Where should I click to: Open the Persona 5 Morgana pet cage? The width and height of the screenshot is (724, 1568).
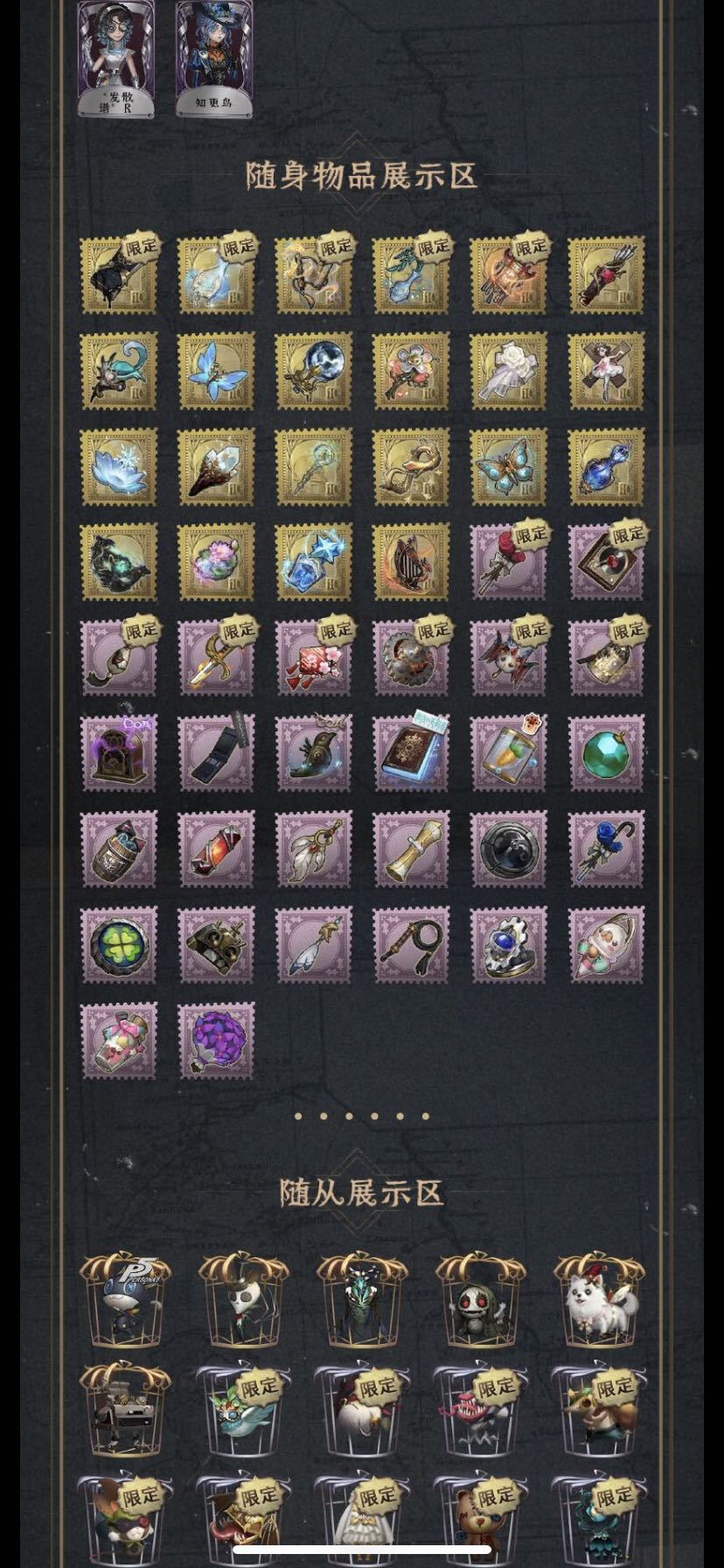pyautogui.click(x=126, y=1300)
